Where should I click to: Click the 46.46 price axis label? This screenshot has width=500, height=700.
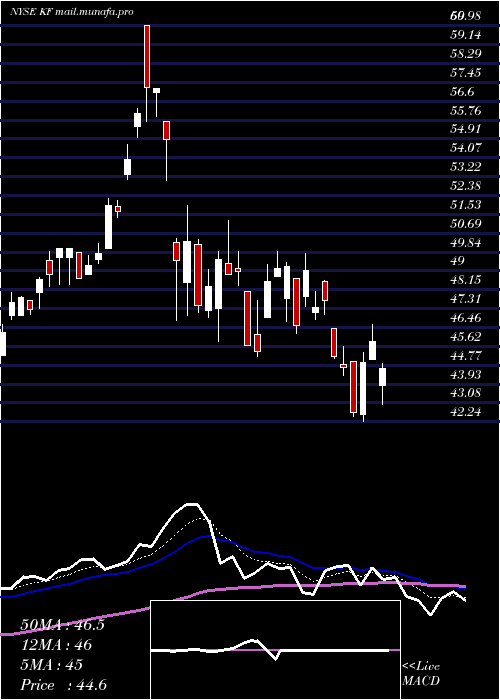point(466,318)
